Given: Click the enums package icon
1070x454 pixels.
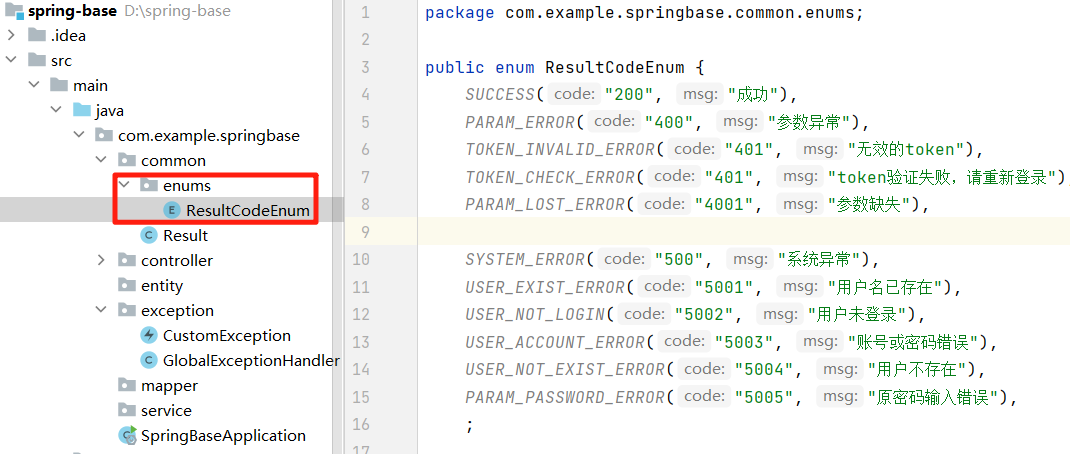Looking at the screenshot, I should (x=149, y=185).
